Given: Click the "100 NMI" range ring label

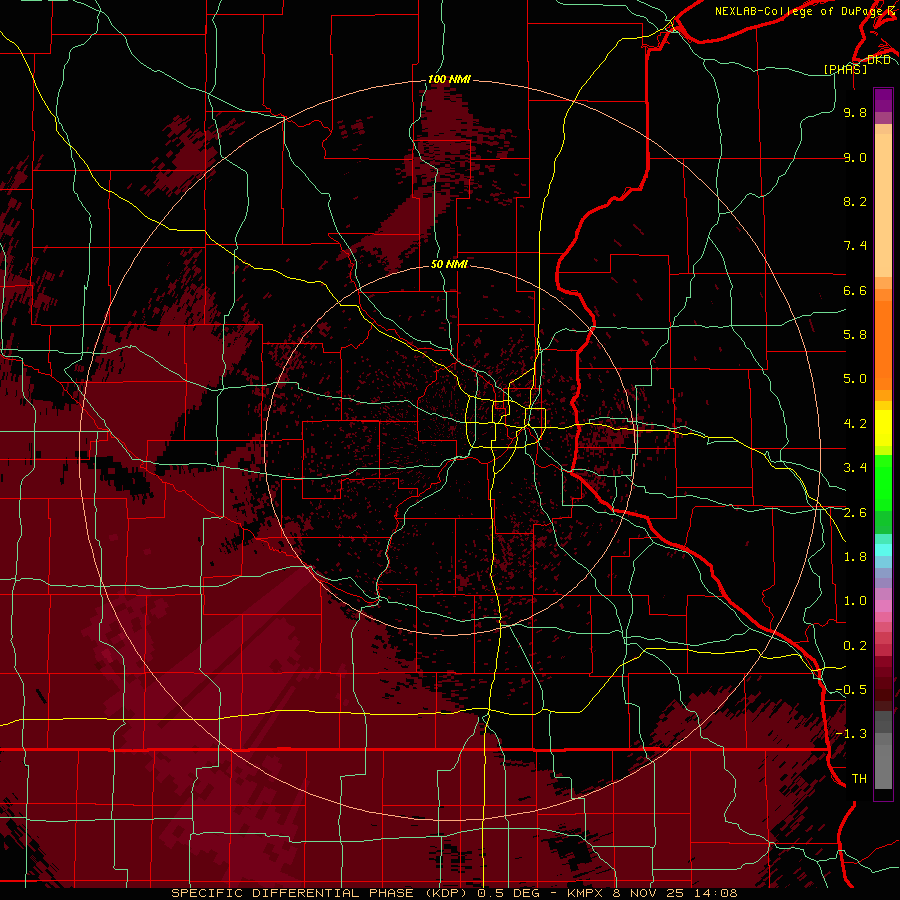Looking at the screenshot, I should (x=449, y=79).
